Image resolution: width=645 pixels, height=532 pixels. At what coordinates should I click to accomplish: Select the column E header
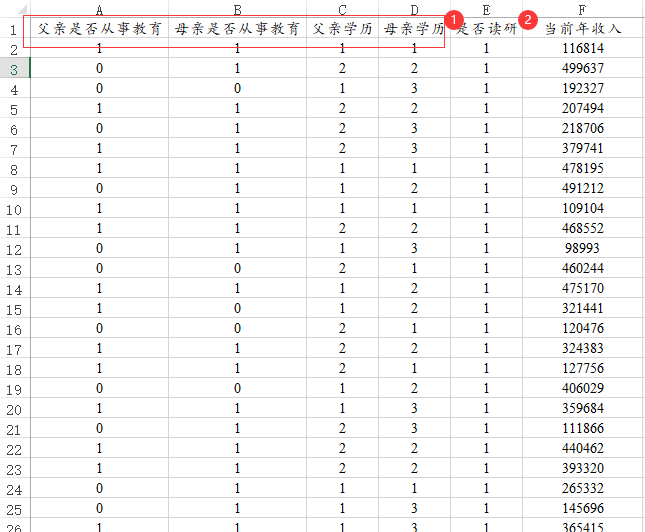point(486,9)
